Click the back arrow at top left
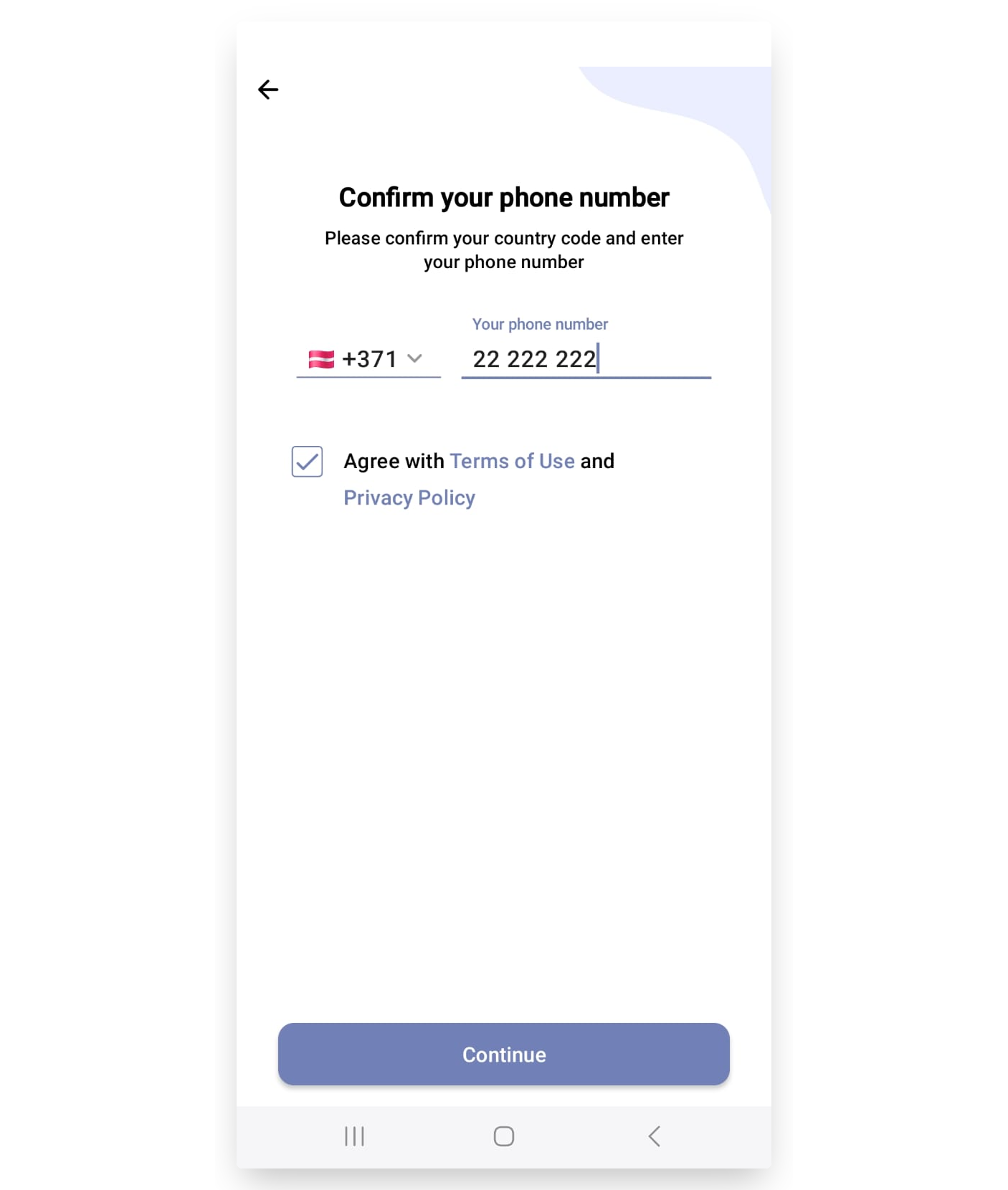Image resolution: width=1008 pixels, height=1190 pixels. [268, 89]
